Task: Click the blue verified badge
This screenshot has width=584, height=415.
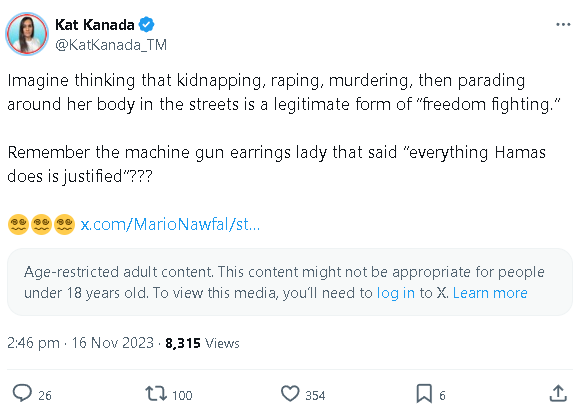Action: point(146,25)
